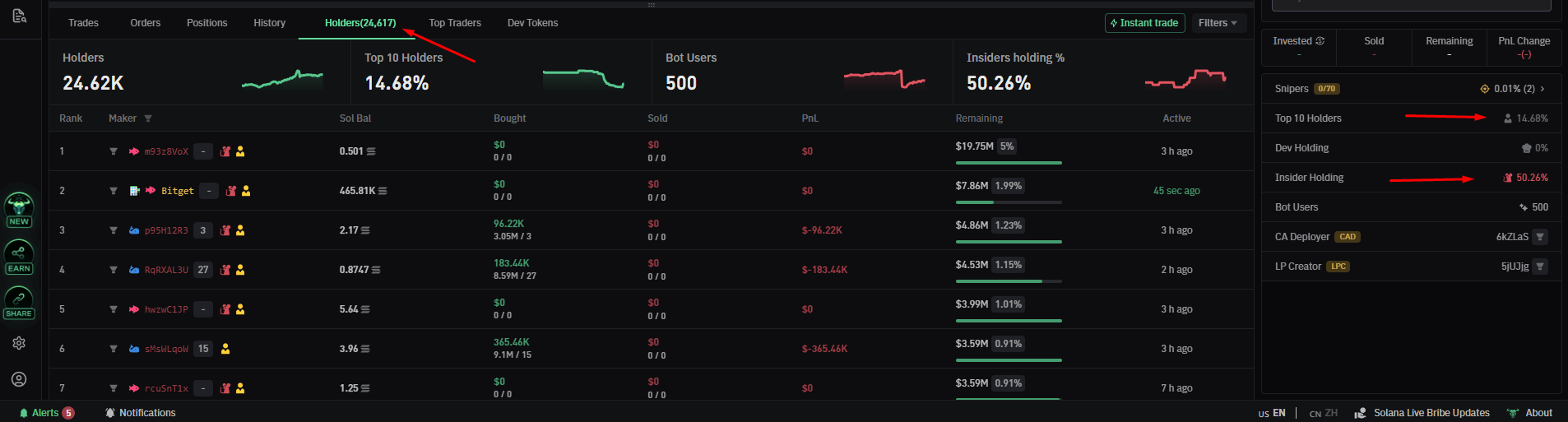Click the filter icon beside CA Deployer 6kZLaS
1568x422 pixels.
pos(1541,237)
